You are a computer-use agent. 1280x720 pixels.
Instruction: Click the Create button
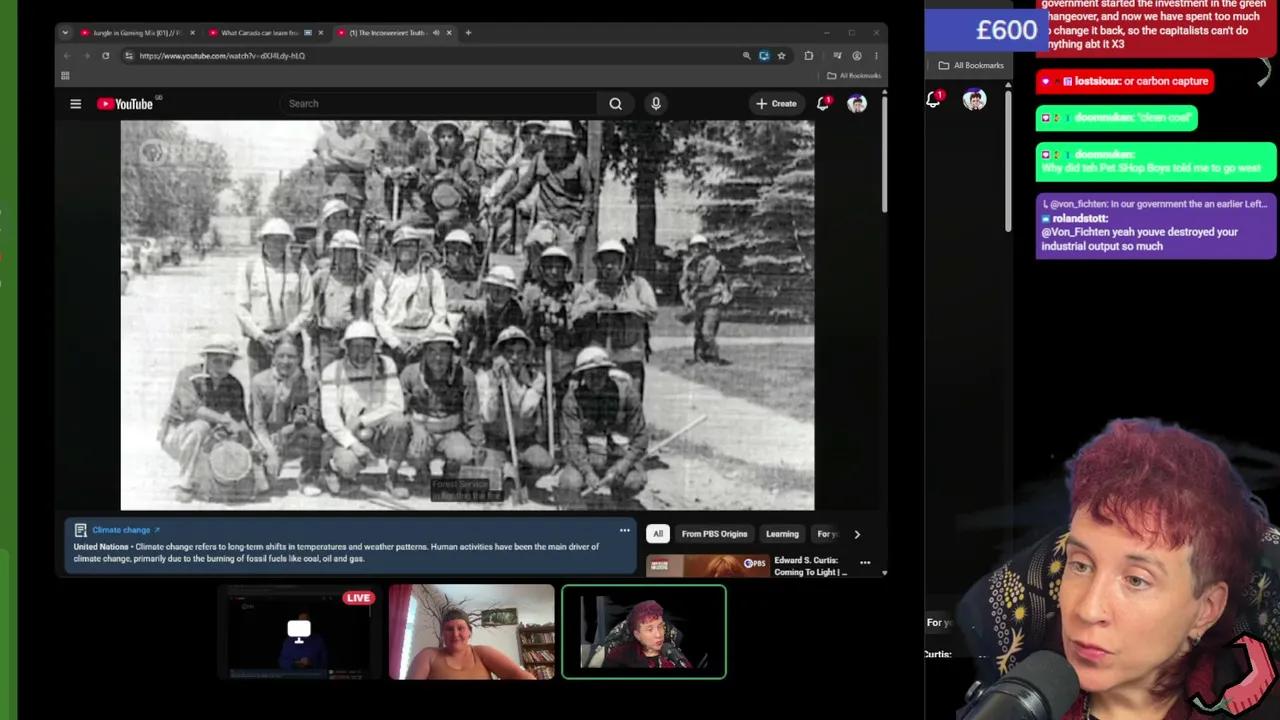click(776, 104)
